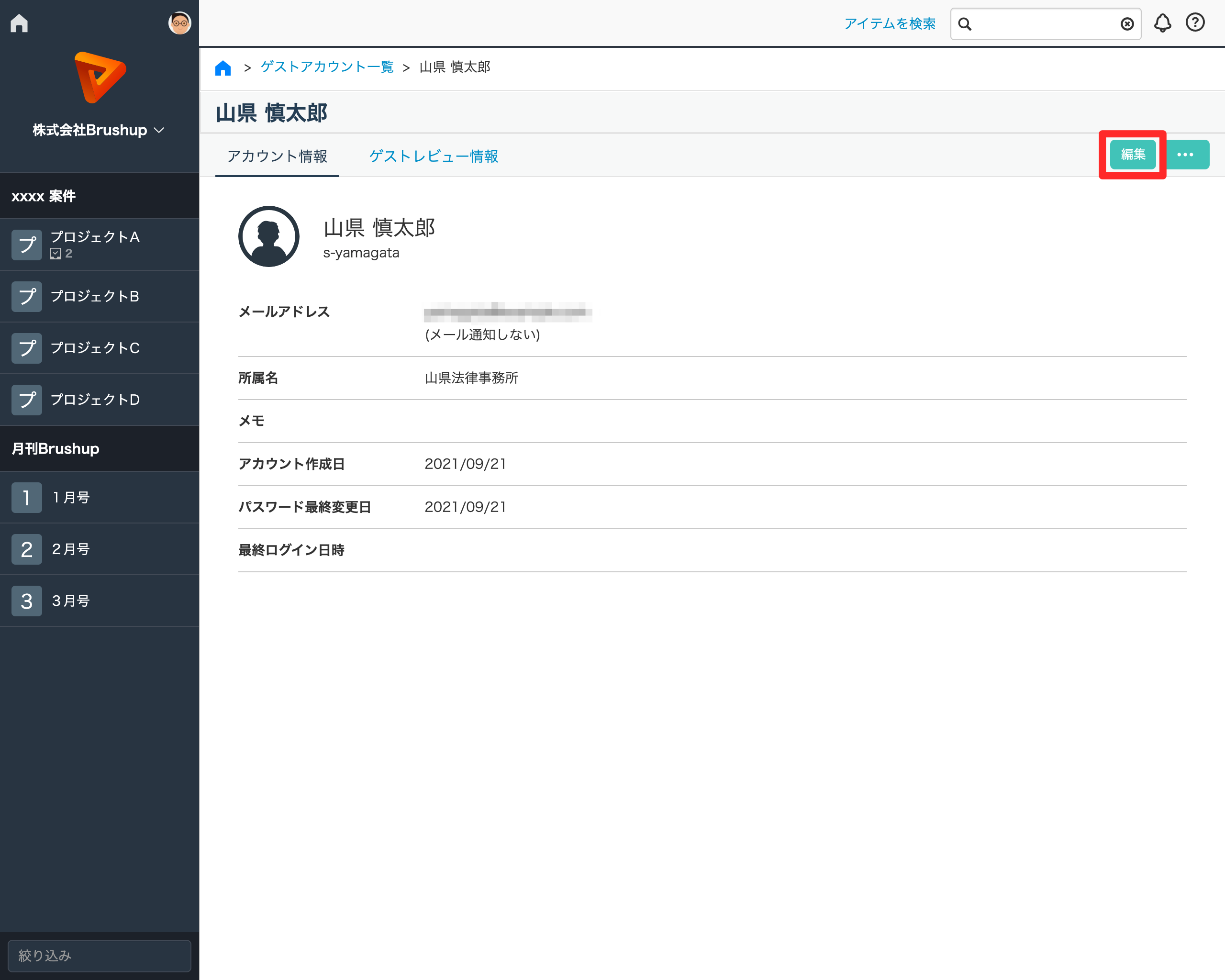The height and width of the screenshot is (980, 1225).
Task: Click the アイテムを検索 link
Action: click(x=890, y=24)
